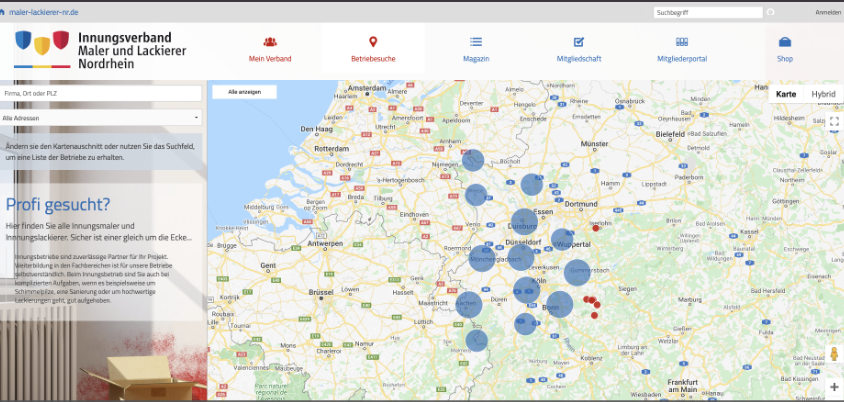This screenshot has width=844, height=402.
Task: Click the cluster marker east of Nijmegen
Action: [473, 160]
